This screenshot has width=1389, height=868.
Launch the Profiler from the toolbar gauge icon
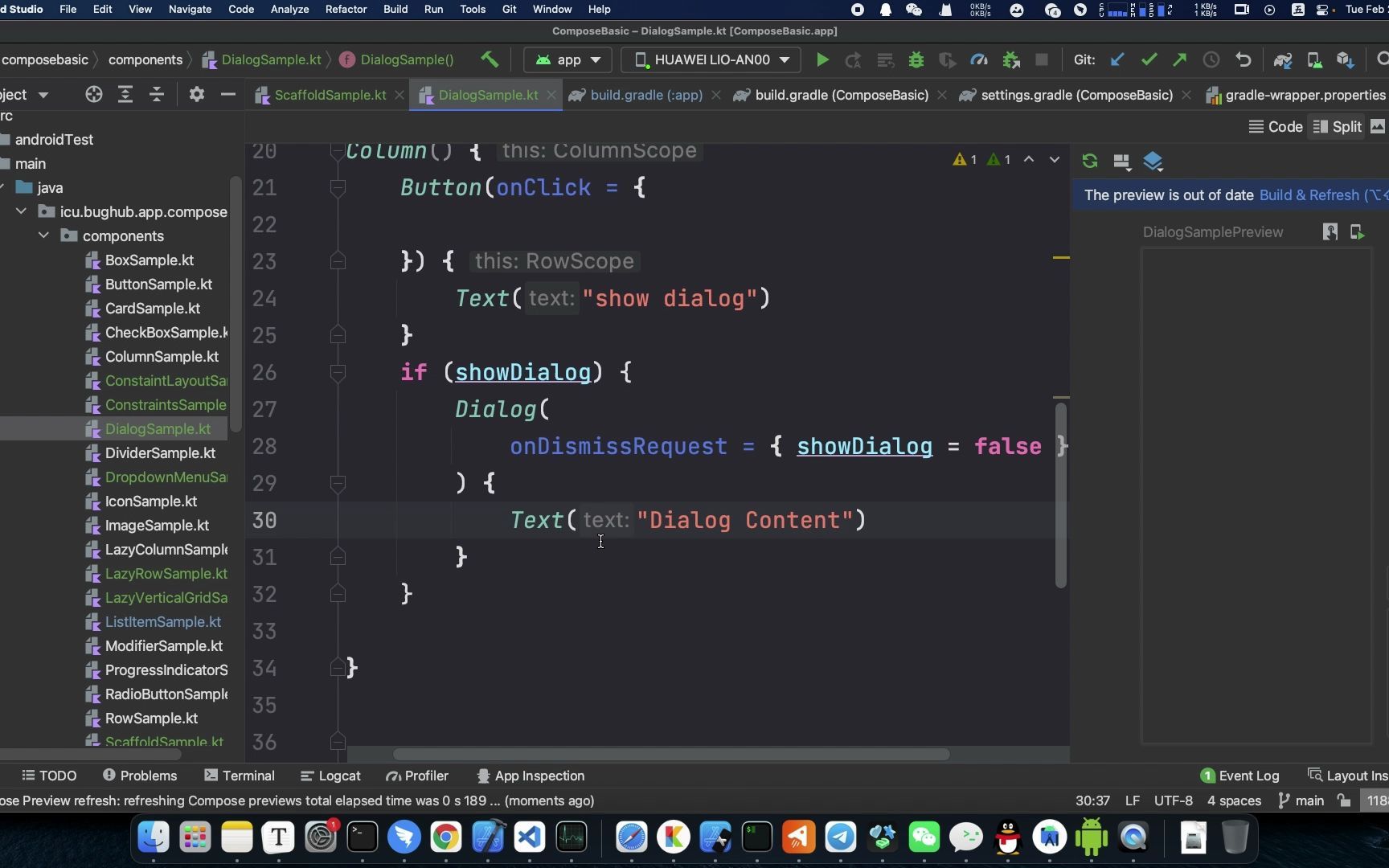click(978, 59)
